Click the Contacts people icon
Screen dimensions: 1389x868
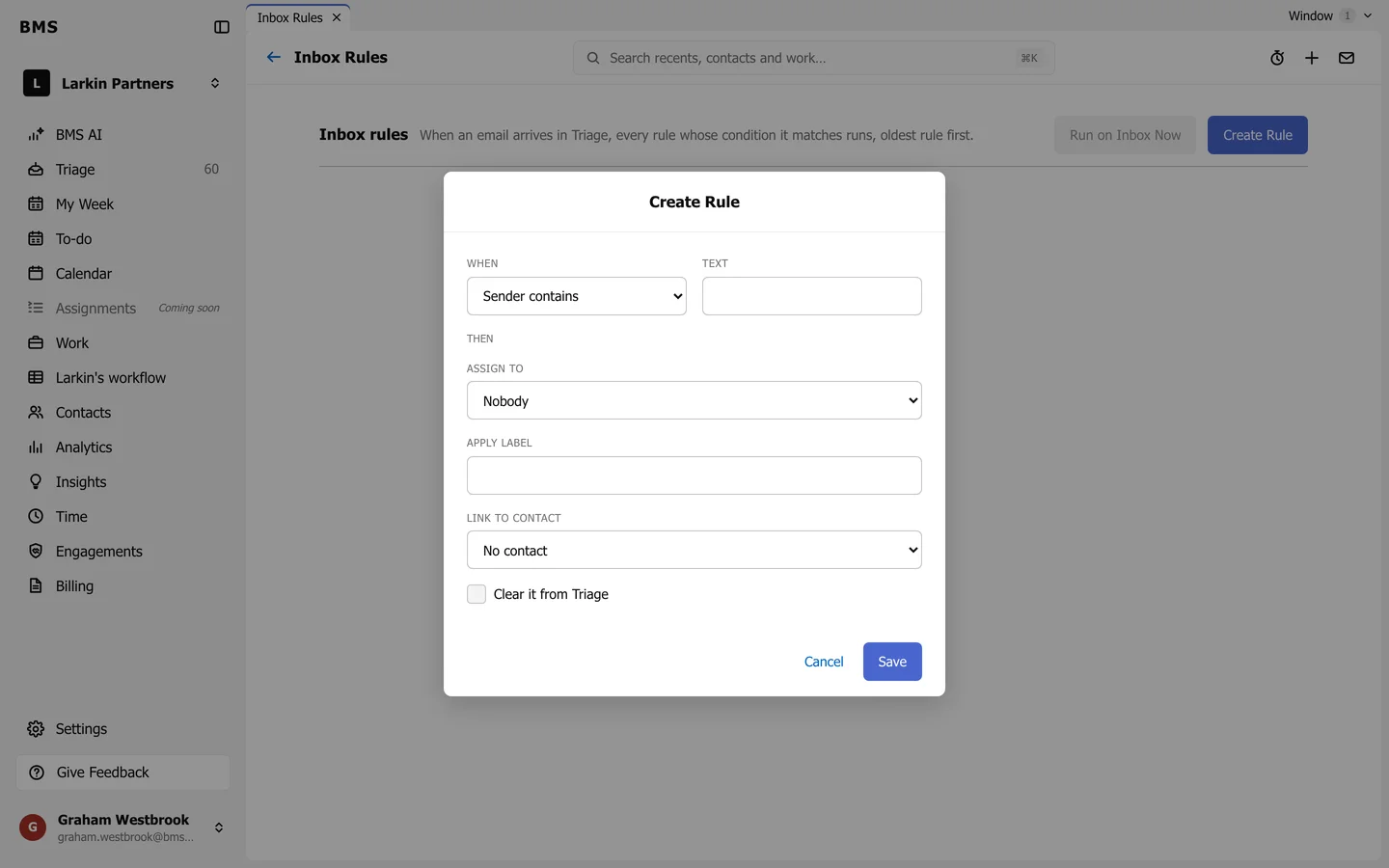[x=36, y=413]
